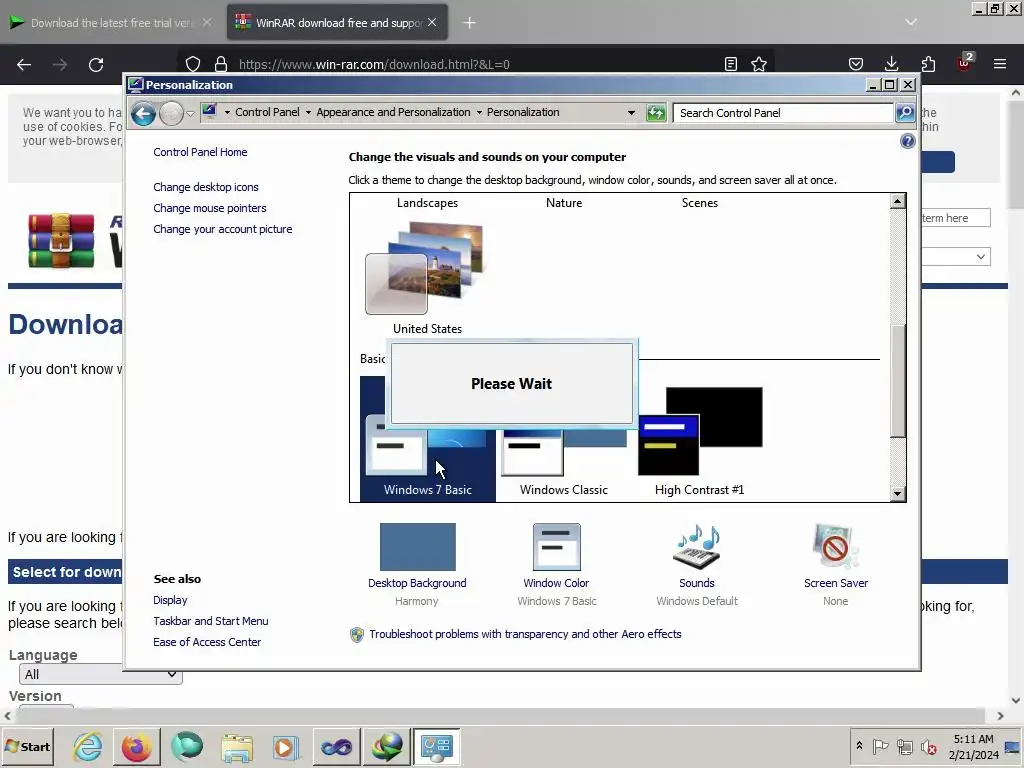
Task: Open the Firefox extensions puzzle icon
Action: point(928,64)
